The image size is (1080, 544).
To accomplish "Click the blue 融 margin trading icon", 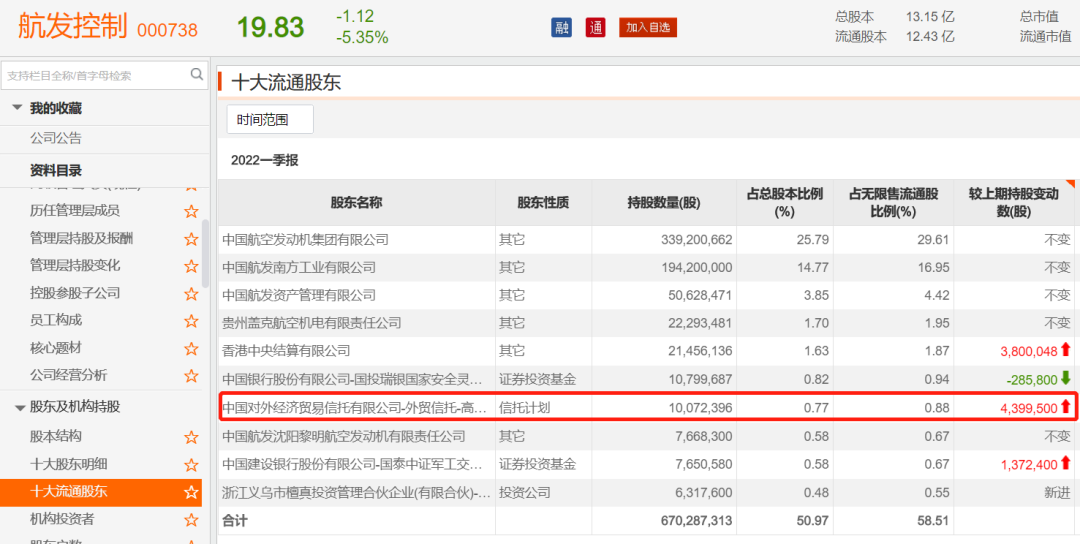I will [562, 27].
